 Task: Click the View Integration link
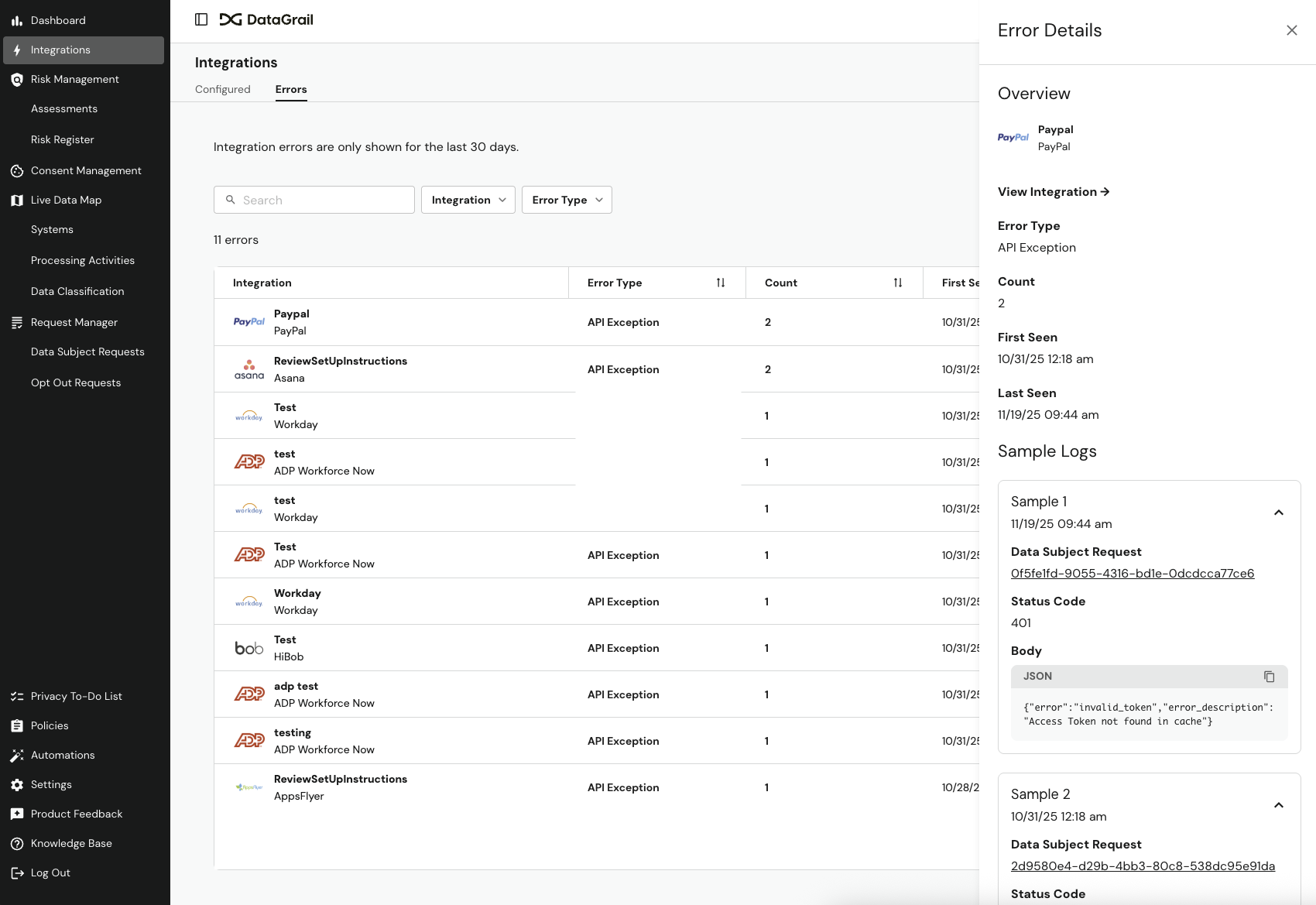pos(1053,192)
